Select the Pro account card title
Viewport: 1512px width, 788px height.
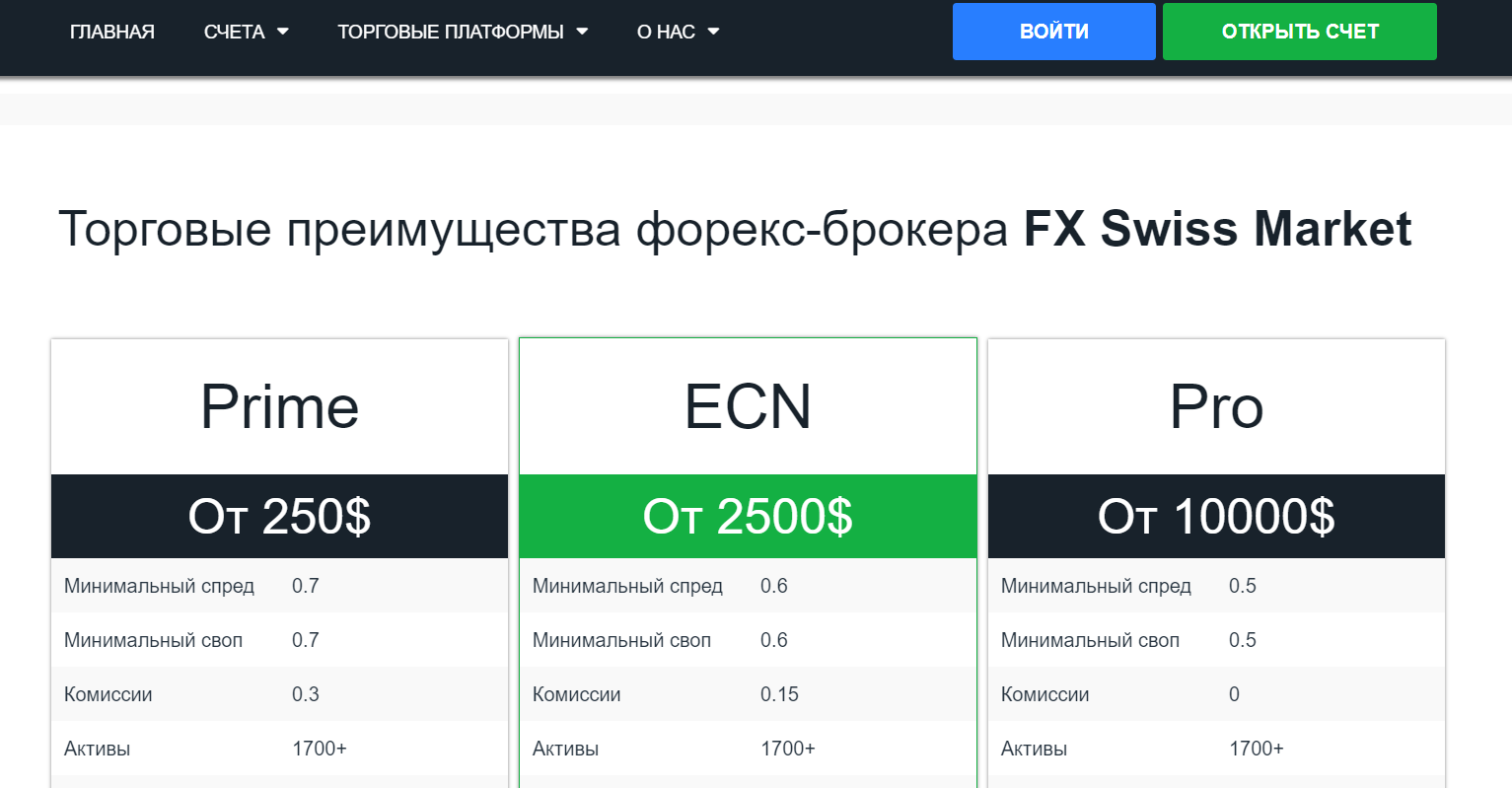1216,406
